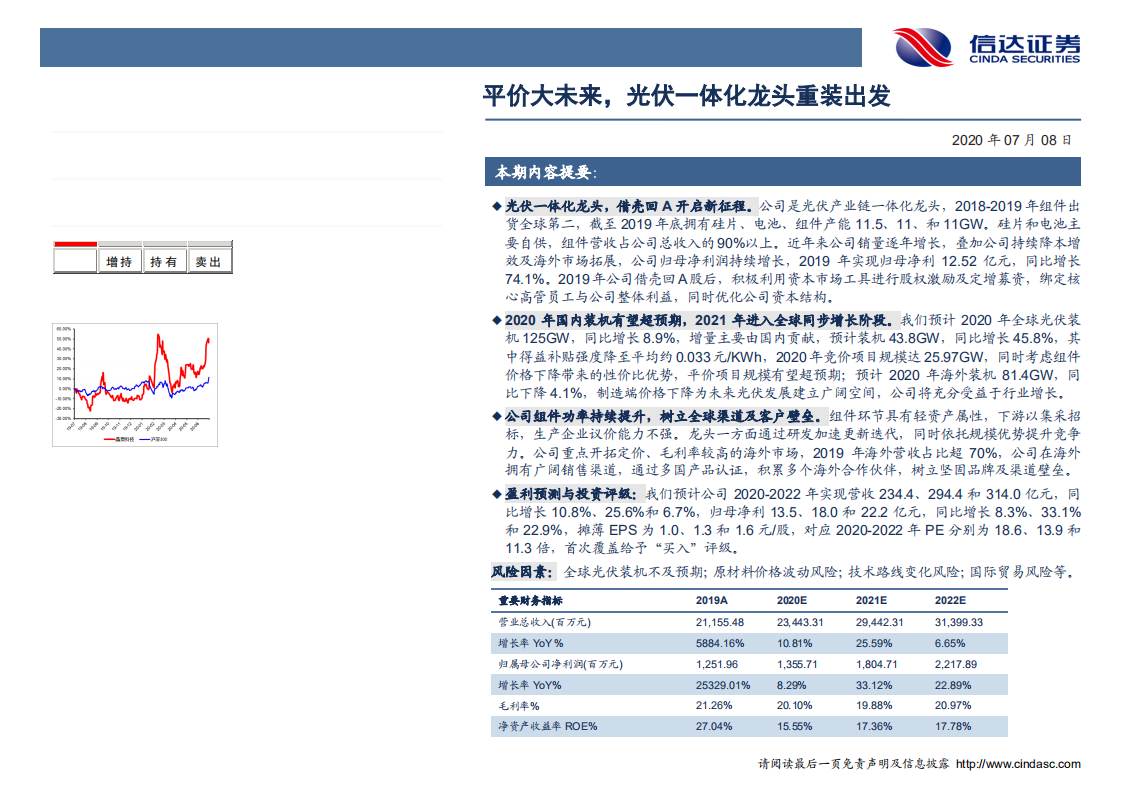Toggle the 增持 rating option
1122x793 pixels.
point(120,260)
